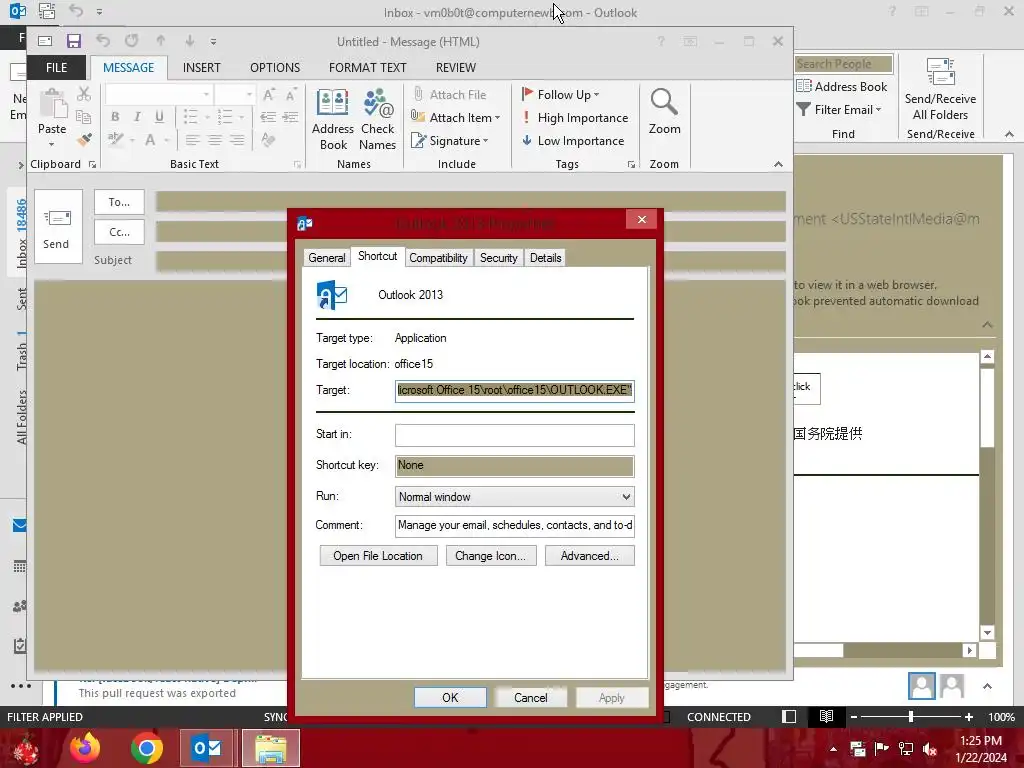Viewport: 1024px width, 768px height.
Task: Click the Zoom magnifier icon
Action: click(664, 103)
